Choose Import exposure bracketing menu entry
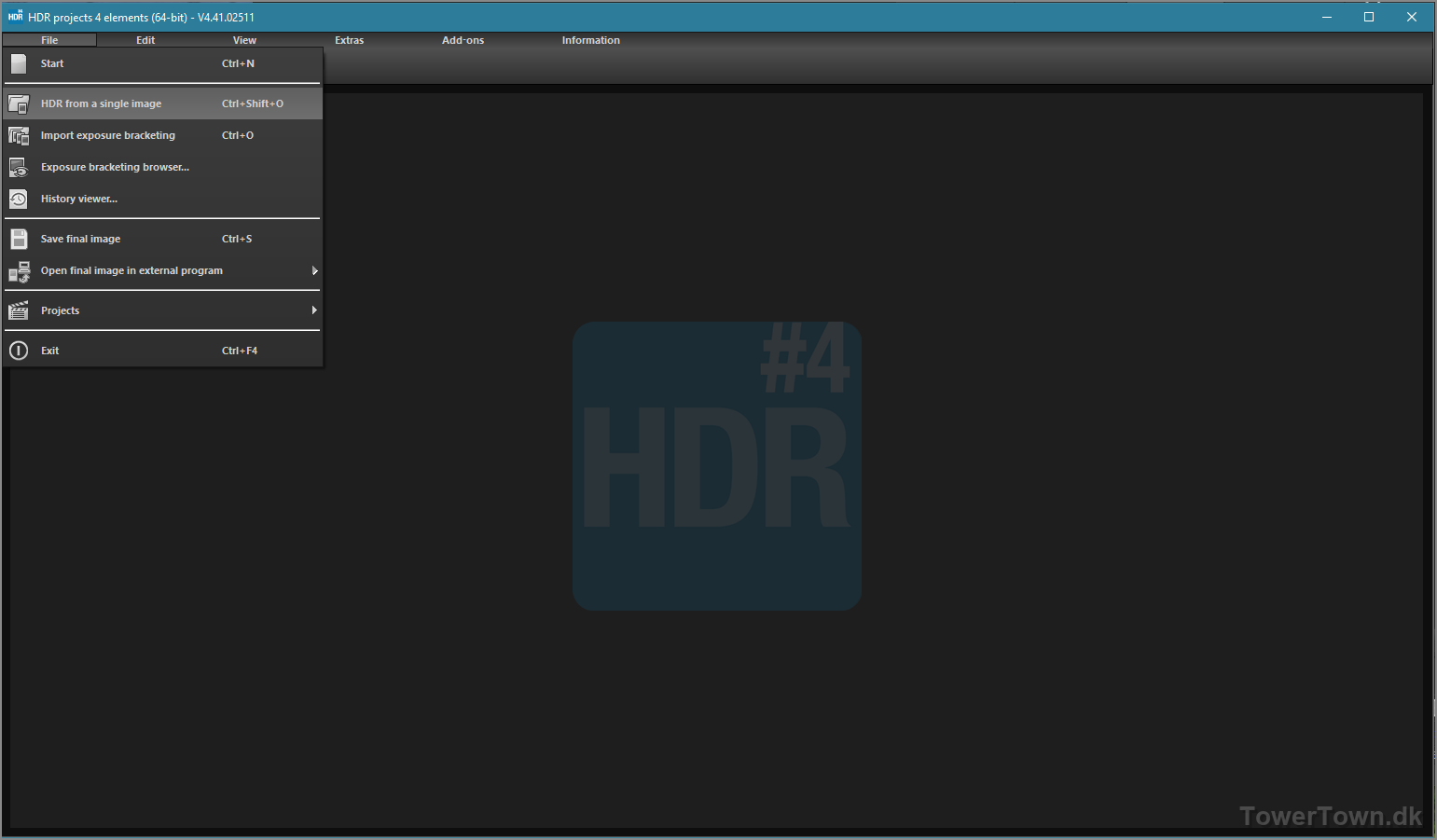Viewport: 1437px width, 840px height. click(108, 136)
